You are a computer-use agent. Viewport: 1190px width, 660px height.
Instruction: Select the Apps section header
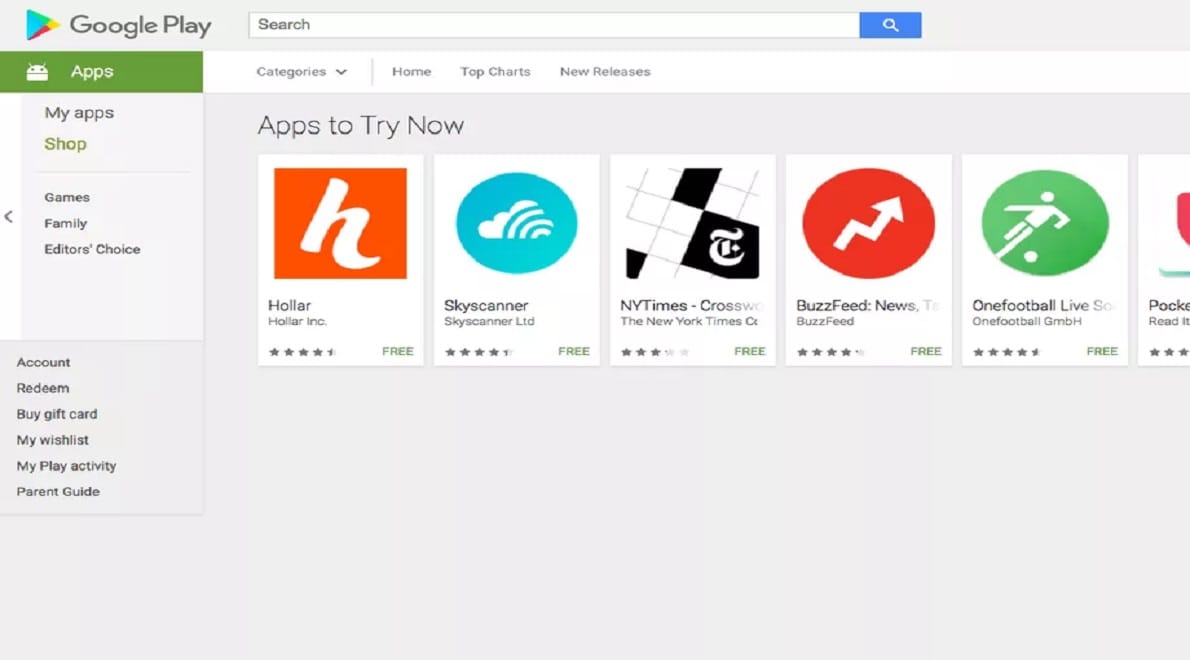click(x=102, y=72)
